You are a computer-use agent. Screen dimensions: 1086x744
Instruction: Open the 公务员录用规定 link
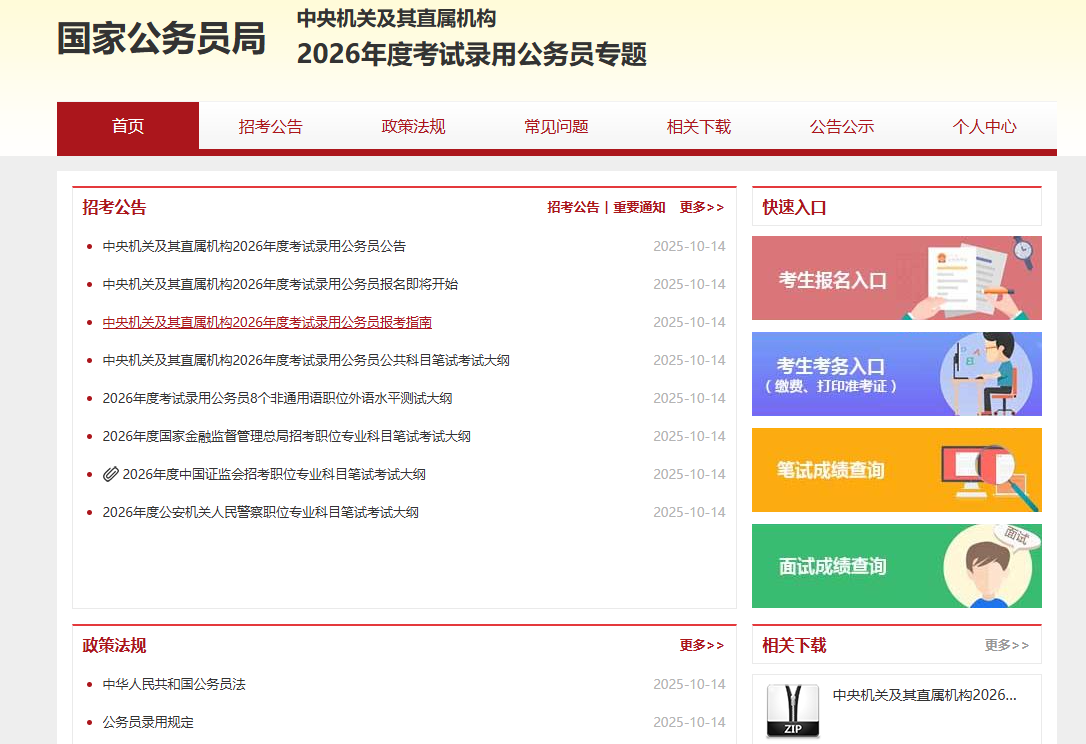coord(148,722)
